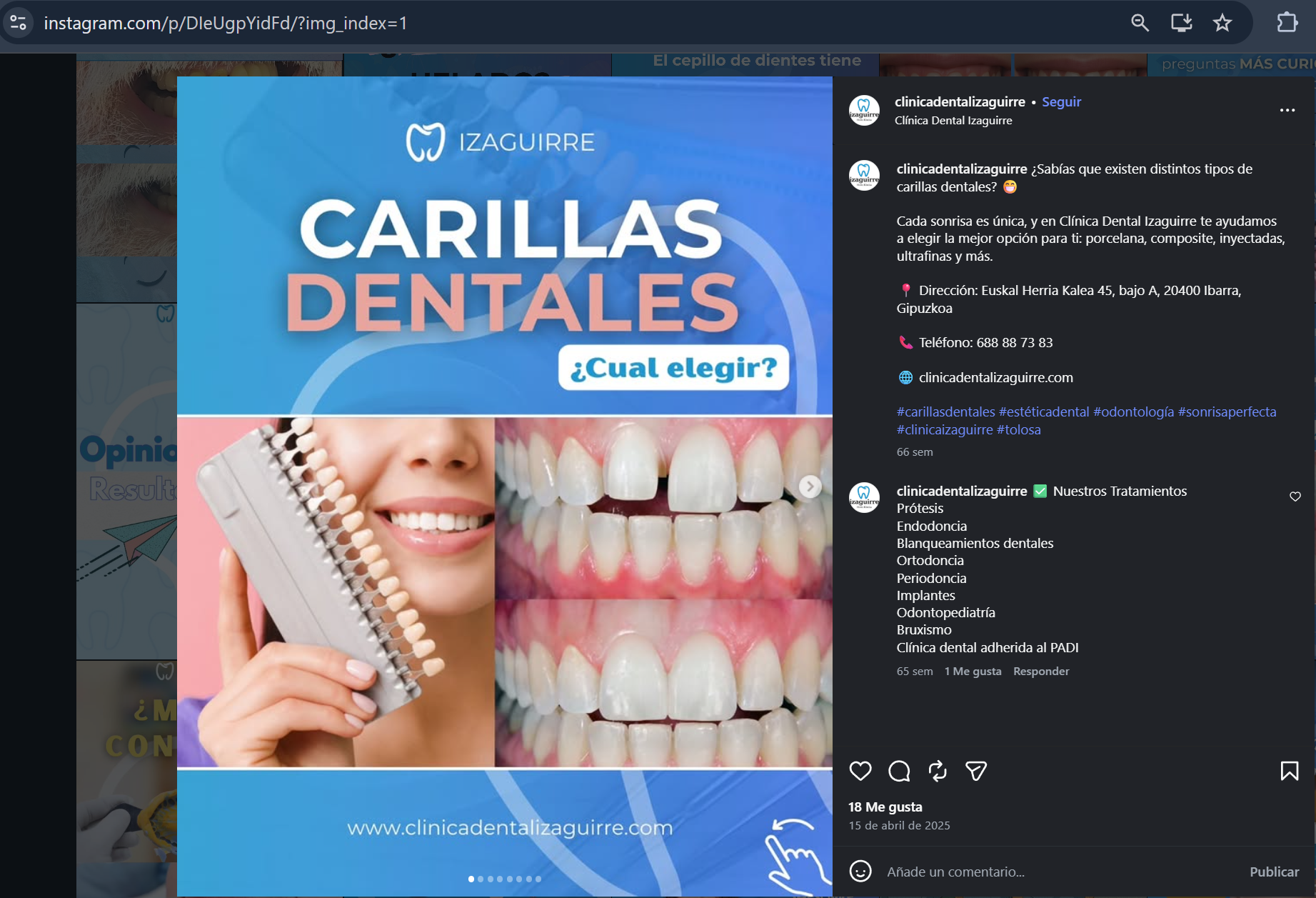Click the install app icon in the address bar
Screen dimensions: 1316x898
coord(1181,23)
